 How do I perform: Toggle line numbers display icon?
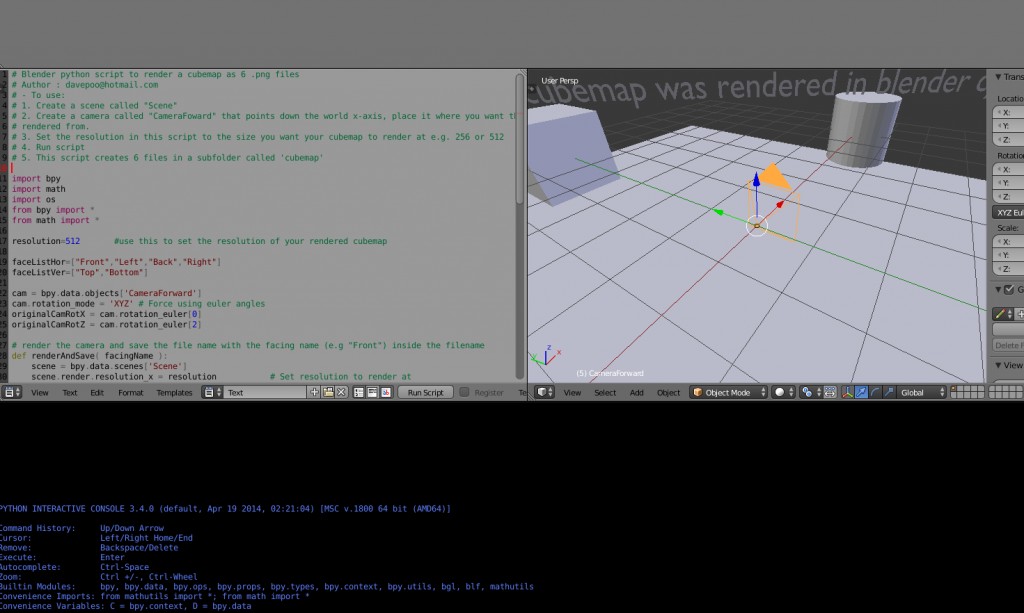[x=357, y=392]
